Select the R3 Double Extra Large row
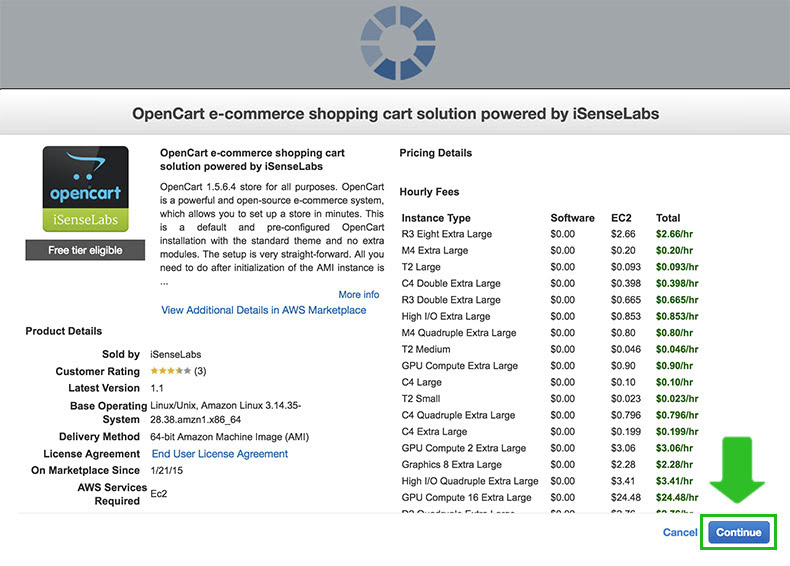Screen dimensions: 790x566 coord(550,300)
